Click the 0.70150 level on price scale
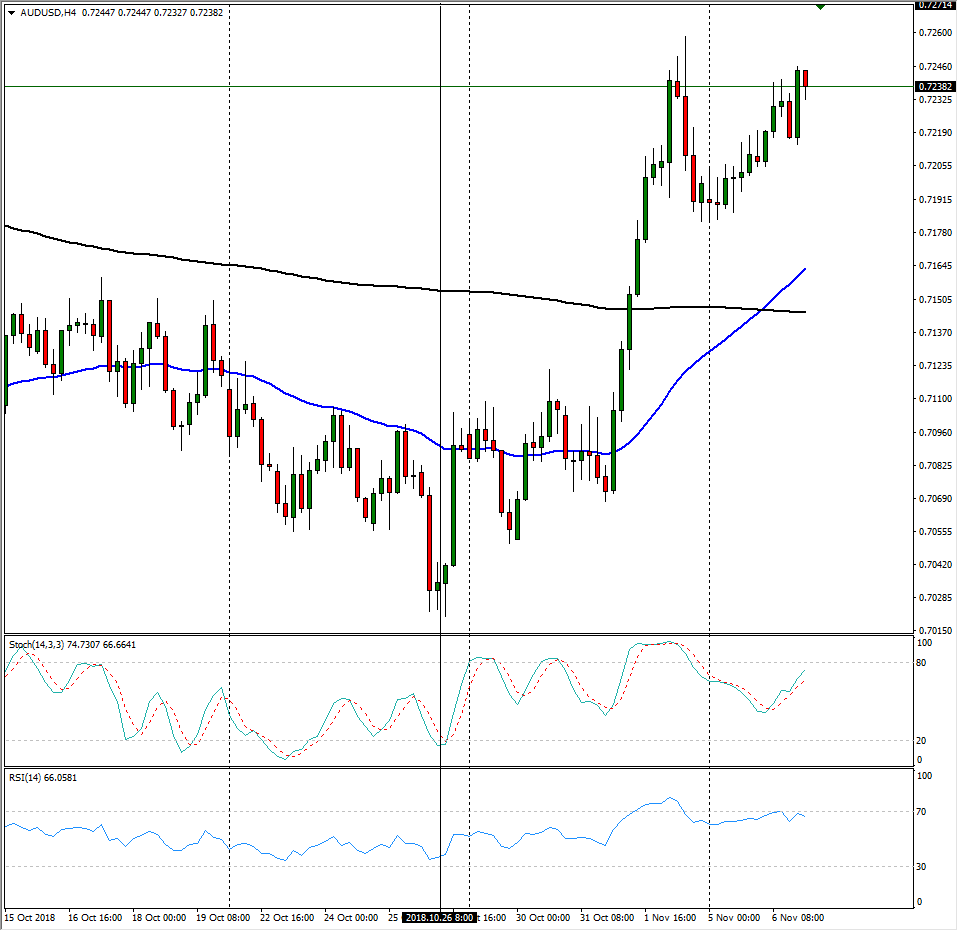The height and width of the screenshot is (931, 958). (x=935, y=631)
